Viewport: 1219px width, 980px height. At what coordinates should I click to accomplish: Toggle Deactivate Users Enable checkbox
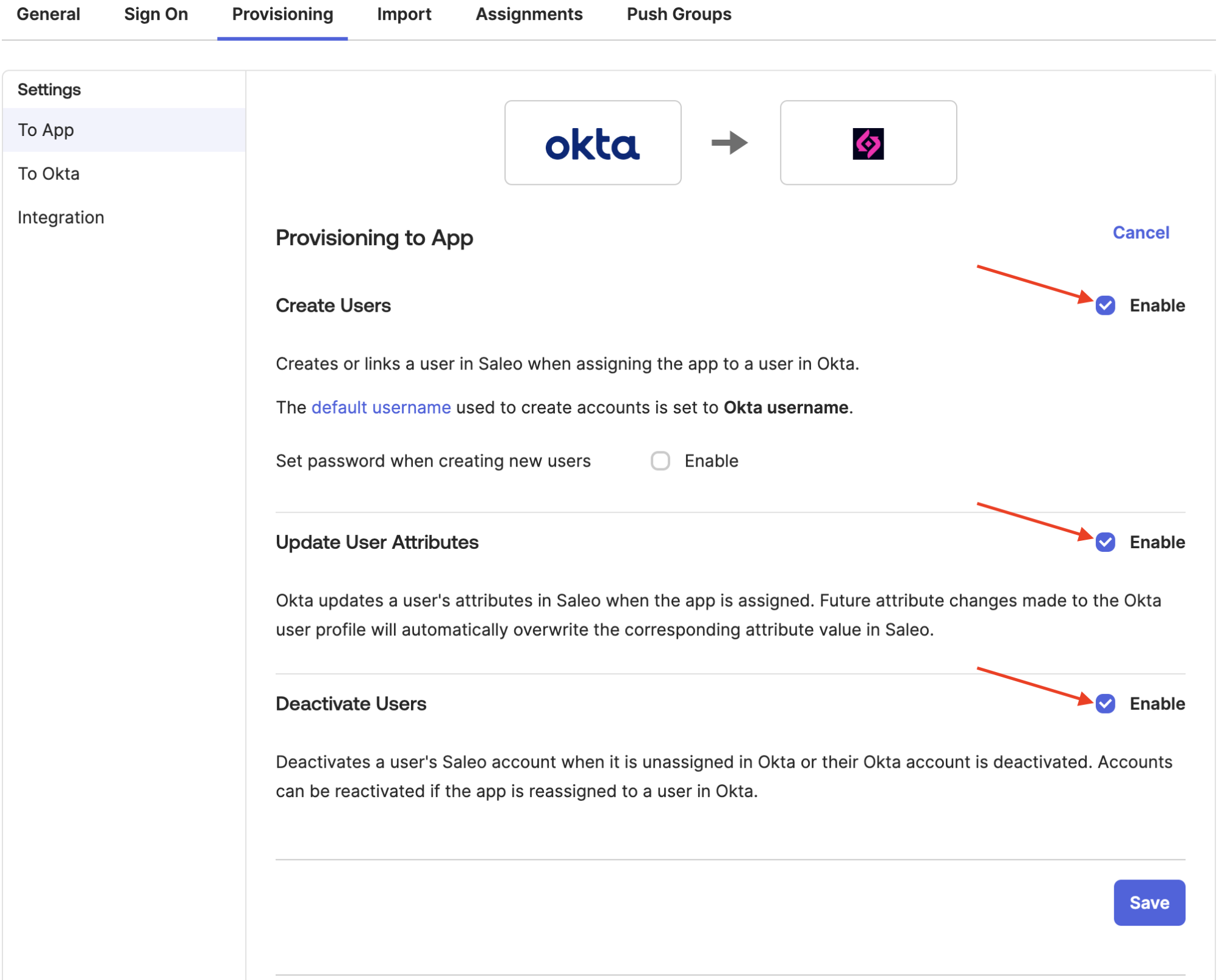(x=1104, y=704)
